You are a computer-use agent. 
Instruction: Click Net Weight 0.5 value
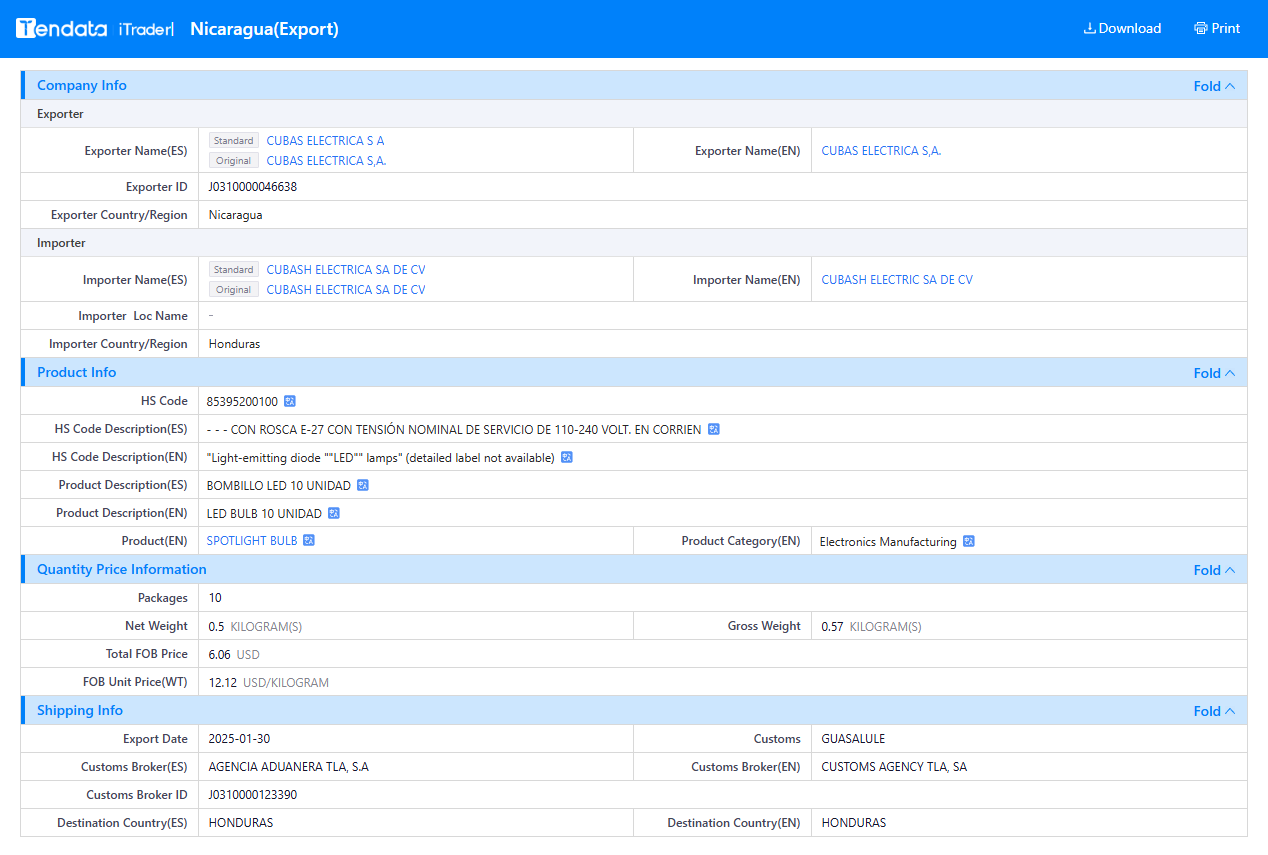point(216,627)
